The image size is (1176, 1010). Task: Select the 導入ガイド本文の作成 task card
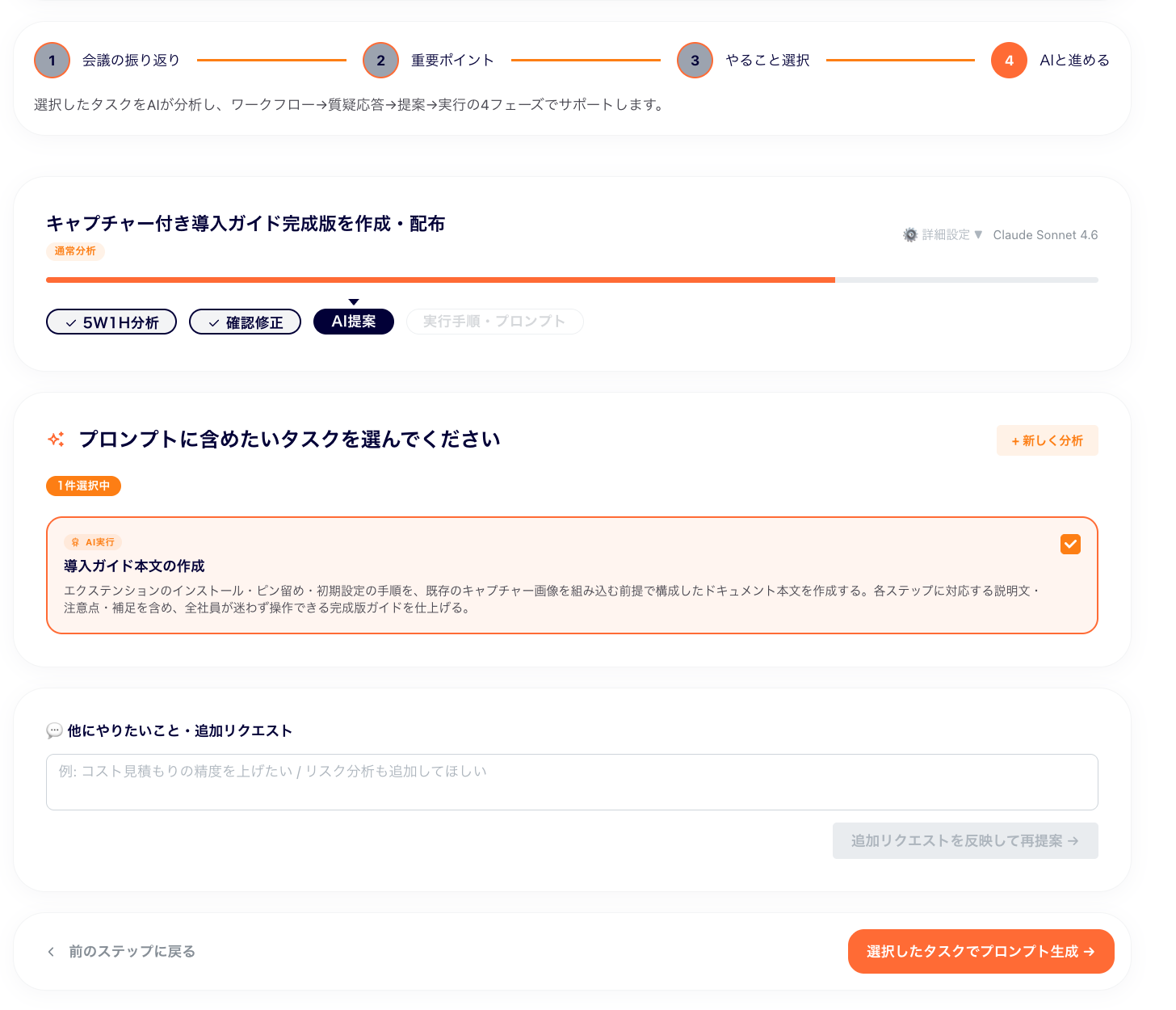(x=572, y=575)
